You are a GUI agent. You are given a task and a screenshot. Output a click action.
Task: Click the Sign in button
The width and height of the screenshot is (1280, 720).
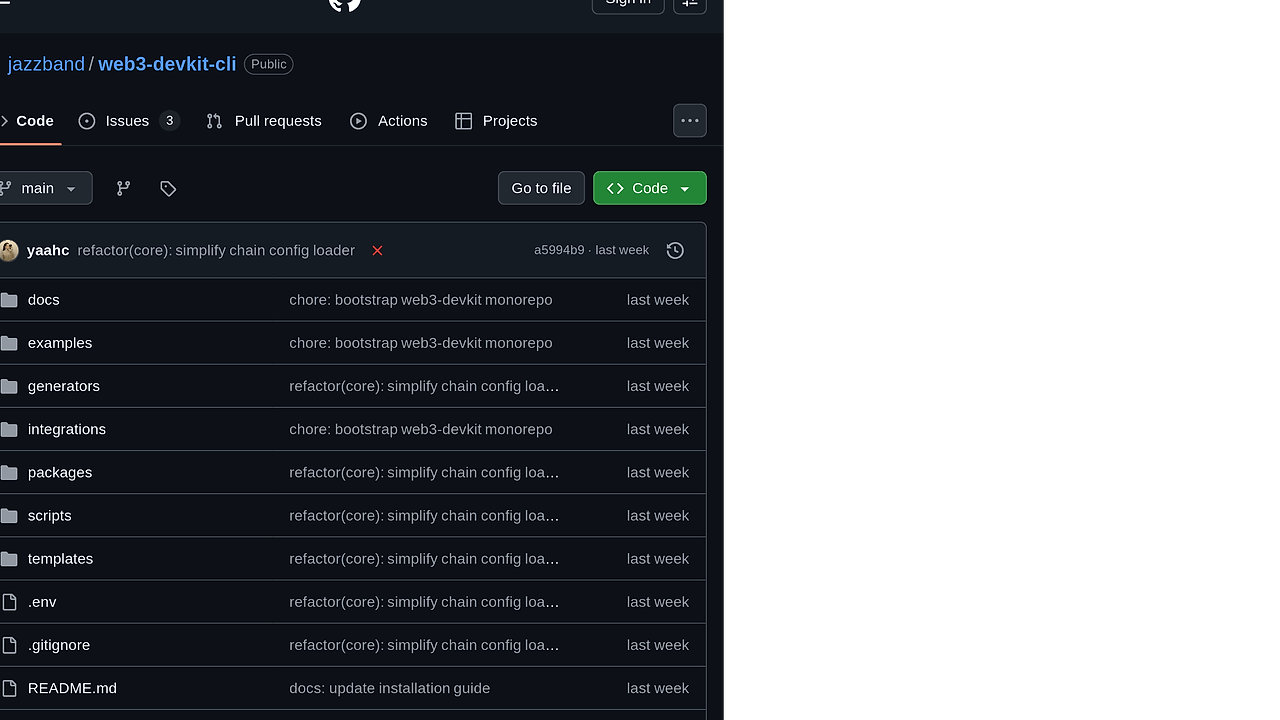pos(628,3)
